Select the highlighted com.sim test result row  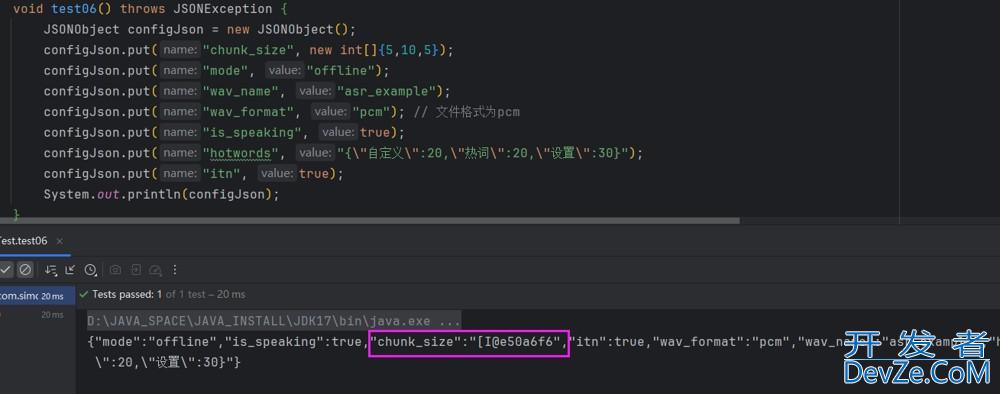37,296
